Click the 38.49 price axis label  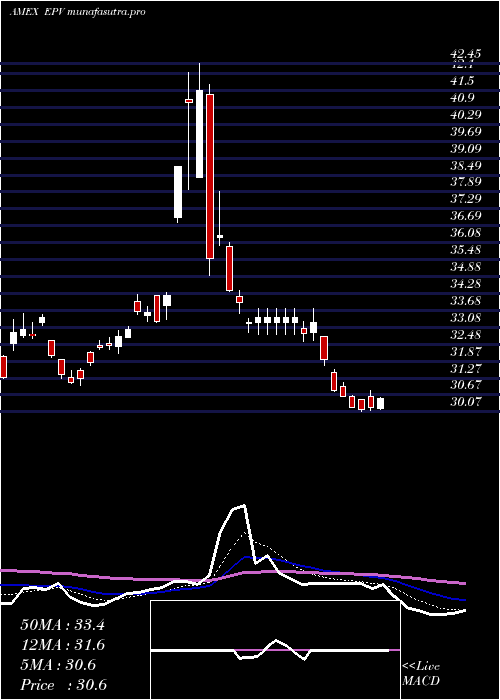466,166
